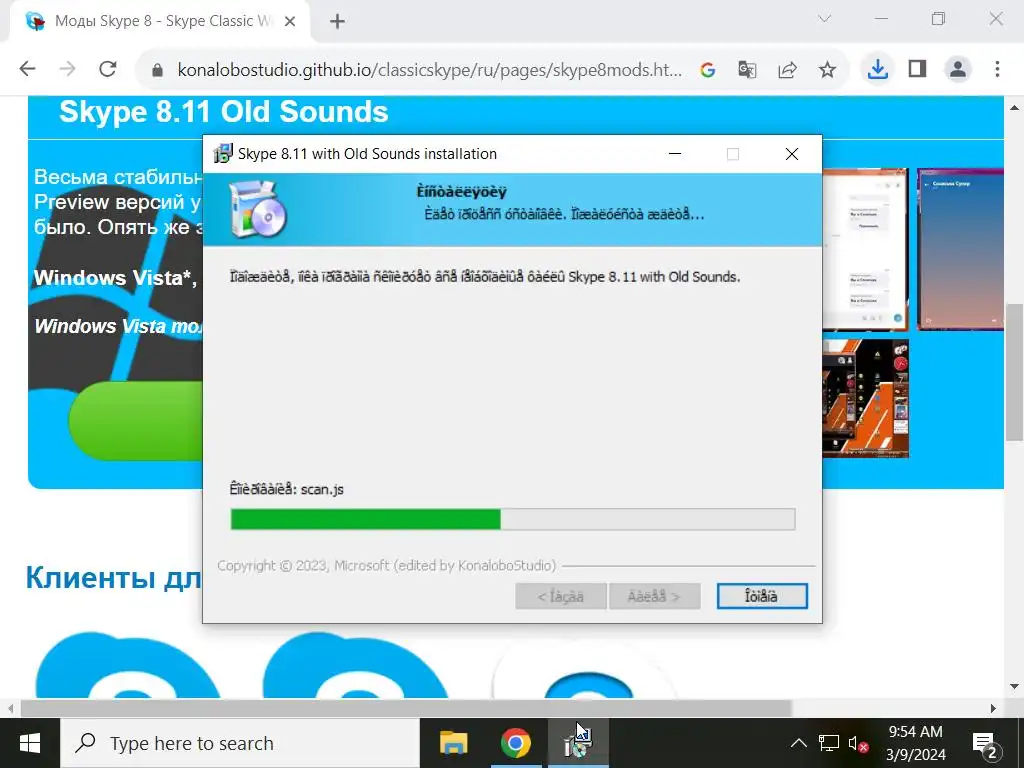Click the page scrollbar down arrow
1024x768 pixels.
[x=1014, y=687]
